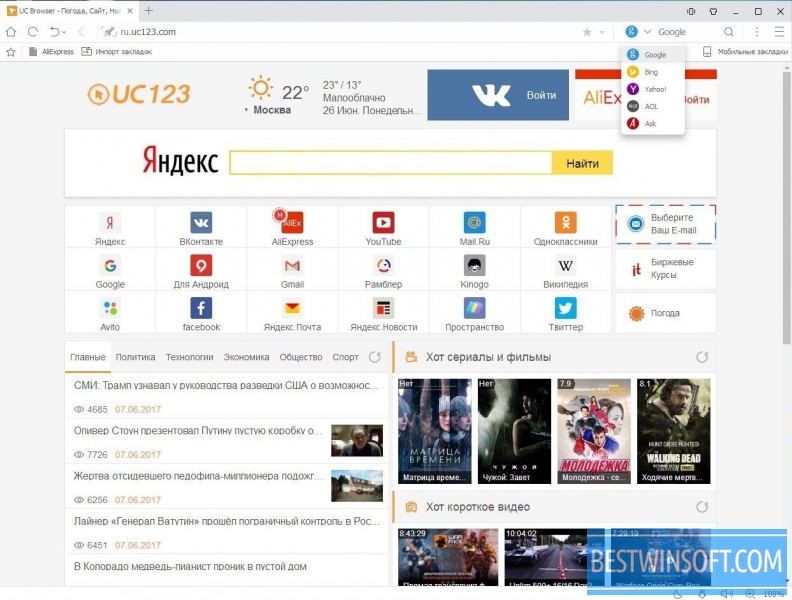Open the Яндекс.Почта shortcut tile
Screen dimensions: 792x600
tap(292, 312)
